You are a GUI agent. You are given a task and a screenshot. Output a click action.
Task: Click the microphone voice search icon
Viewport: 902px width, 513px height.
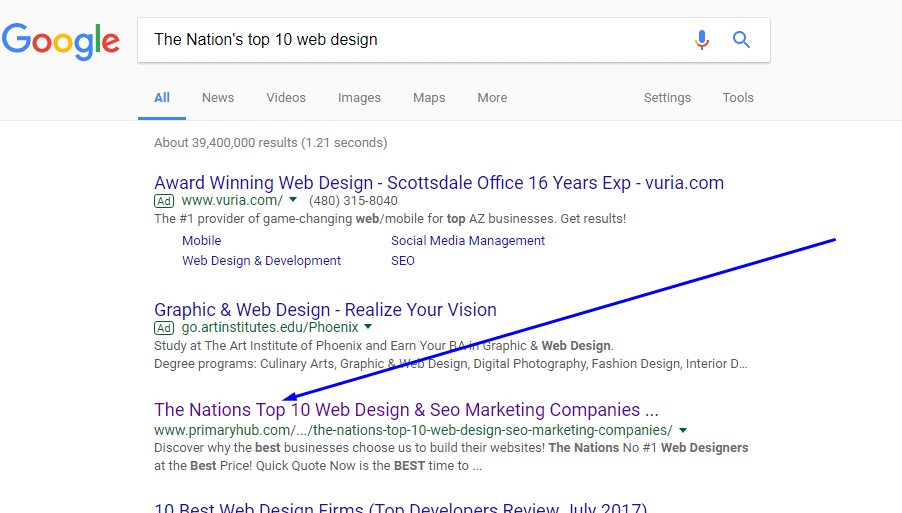tap(701, 40)
